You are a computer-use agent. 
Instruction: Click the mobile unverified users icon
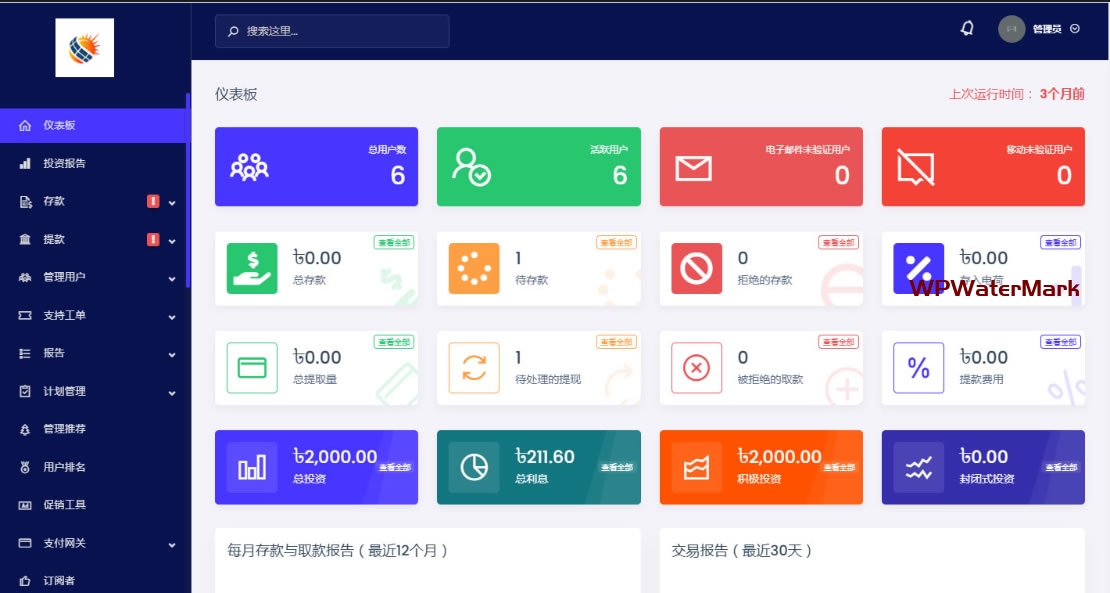915,167
